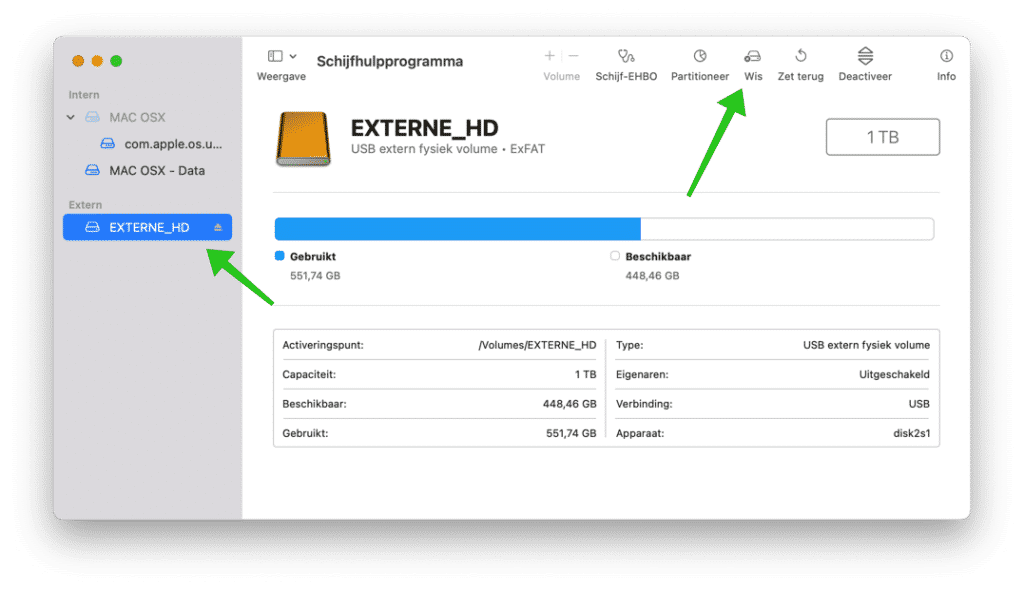Click the storage usage bar
The height and width of the screenshot is (590, 1024).
point(604,228)
